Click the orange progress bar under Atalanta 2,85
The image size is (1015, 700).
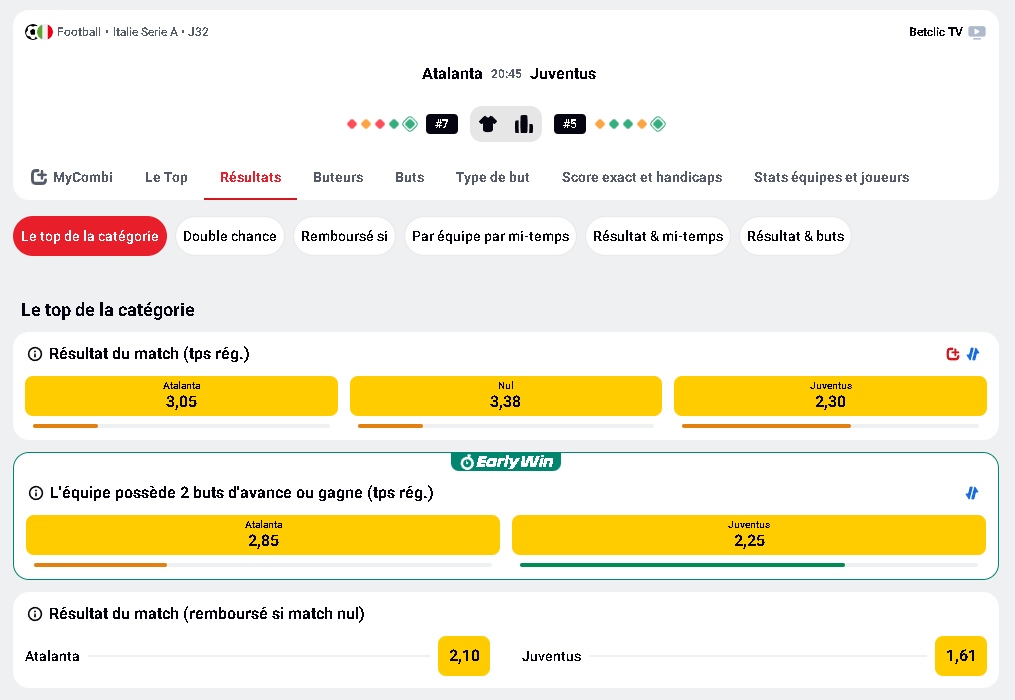[x=99, y=563]
